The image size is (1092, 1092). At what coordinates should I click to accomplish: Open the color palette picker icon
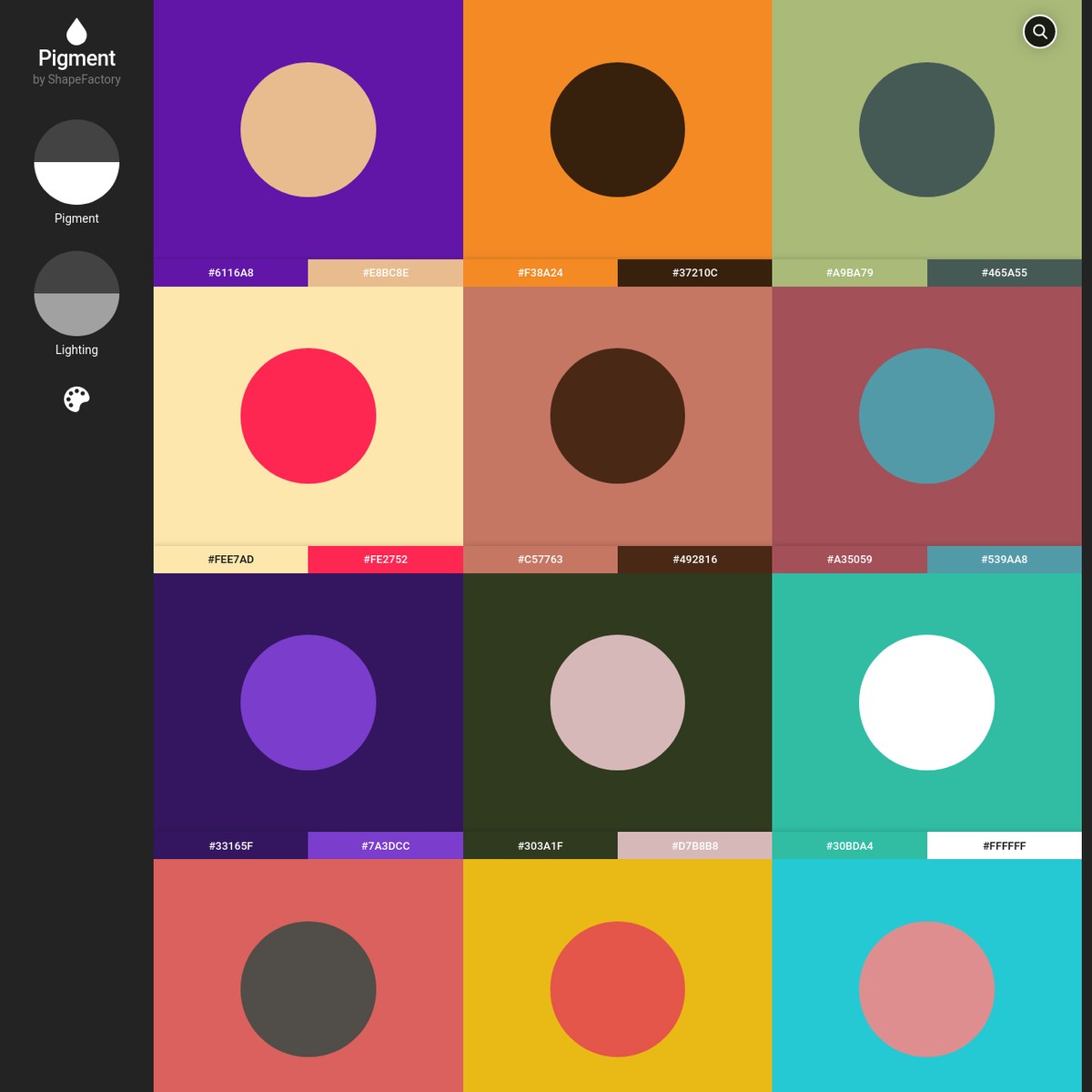76,399
